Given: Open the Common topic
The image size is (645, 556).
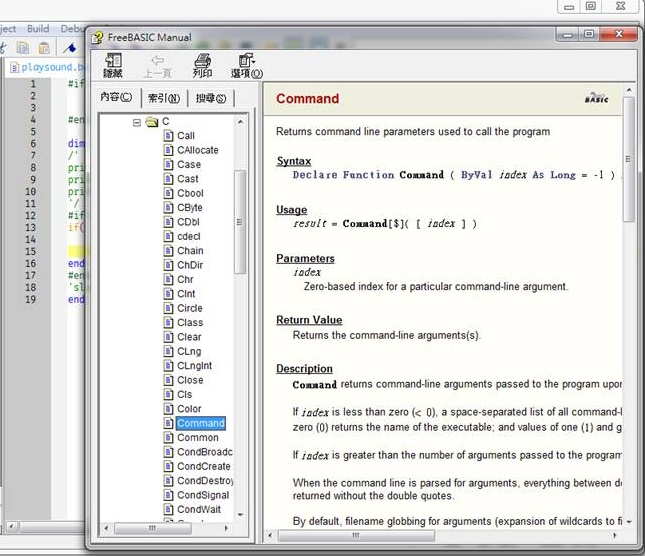Looking at the screenshot, I should click(198, 438).
